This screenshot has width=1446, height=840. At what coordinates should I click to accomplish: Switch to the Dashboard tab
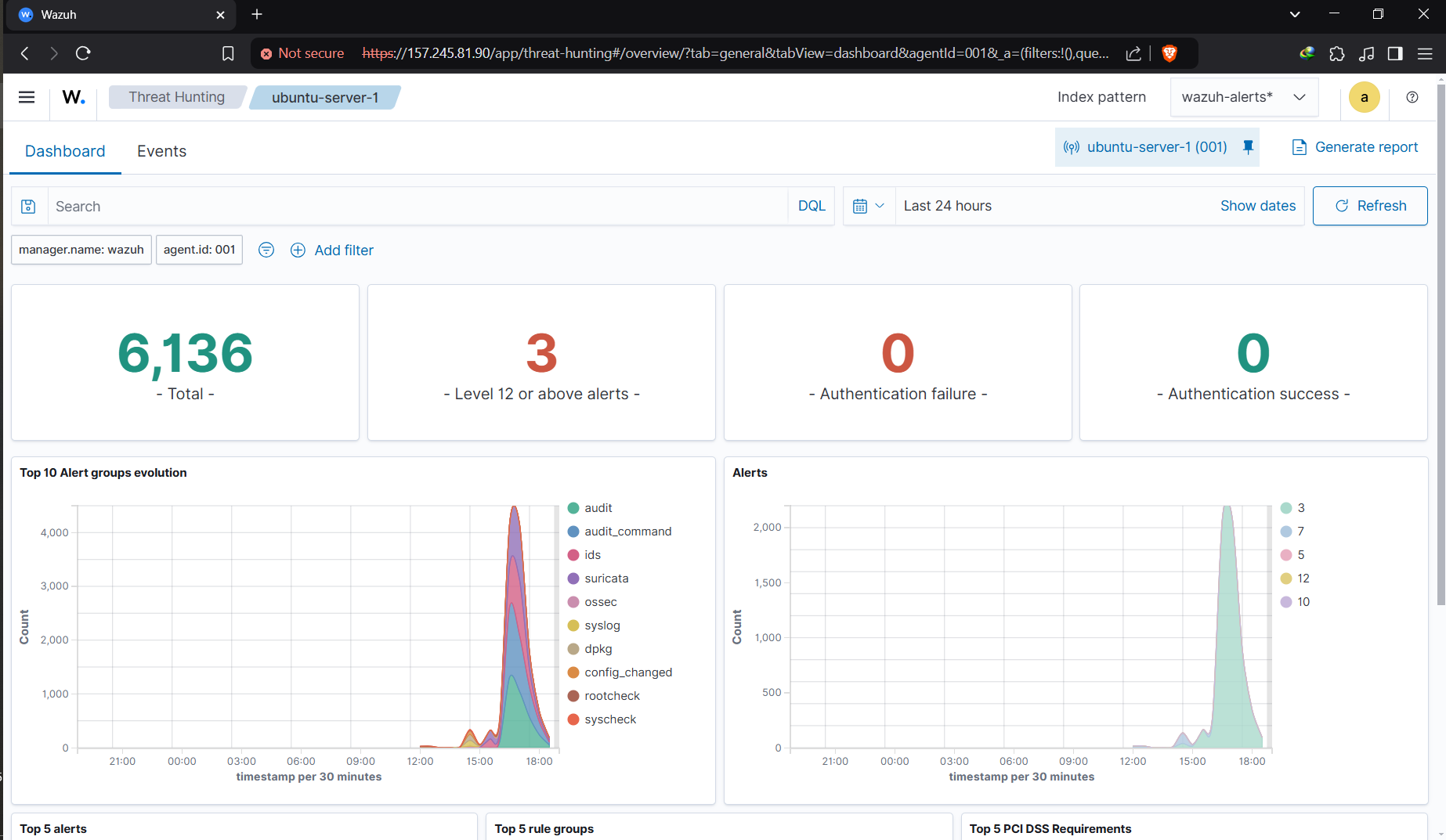tap(65, 151)
